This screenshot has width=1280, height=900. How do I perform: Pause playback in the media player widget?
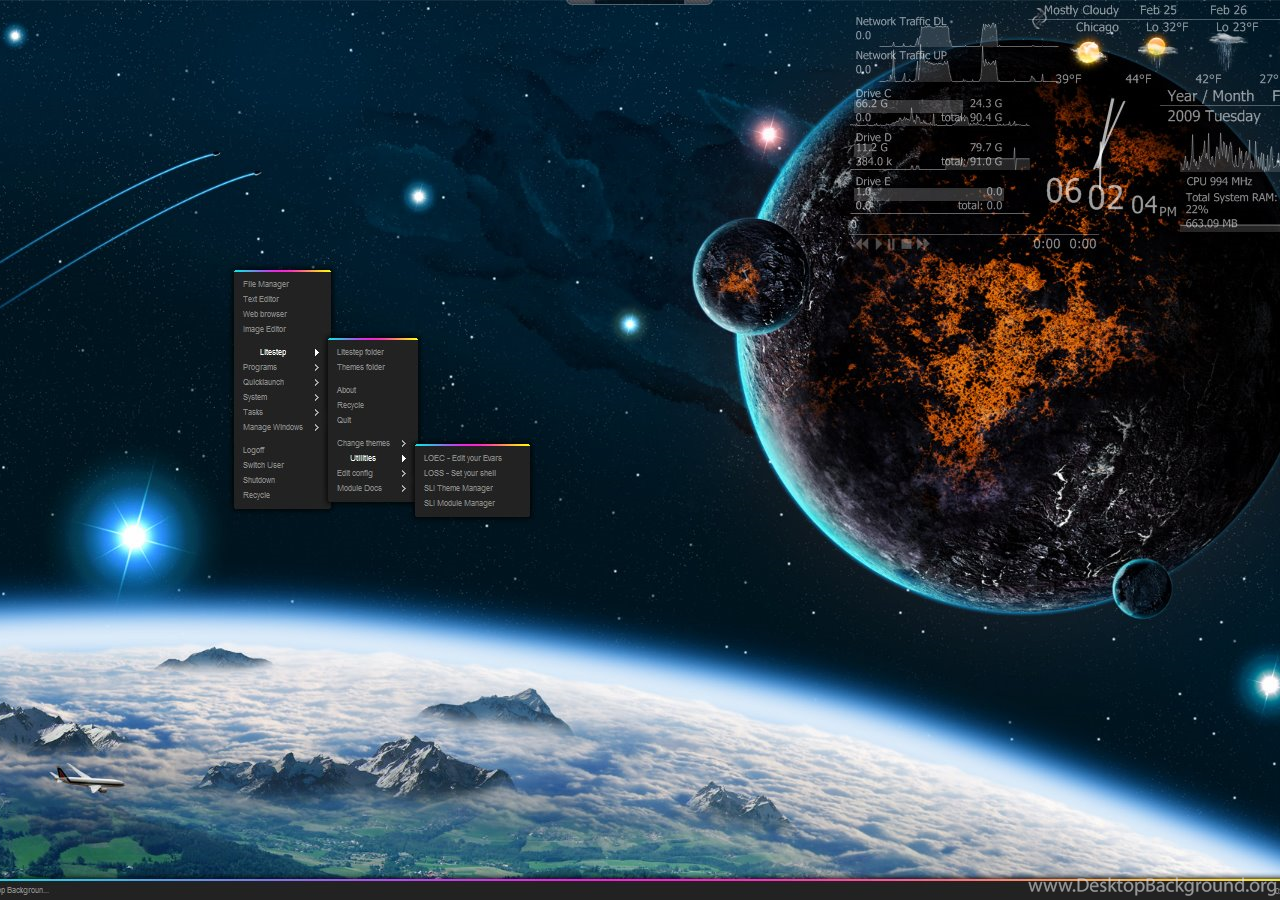point(891,244)
